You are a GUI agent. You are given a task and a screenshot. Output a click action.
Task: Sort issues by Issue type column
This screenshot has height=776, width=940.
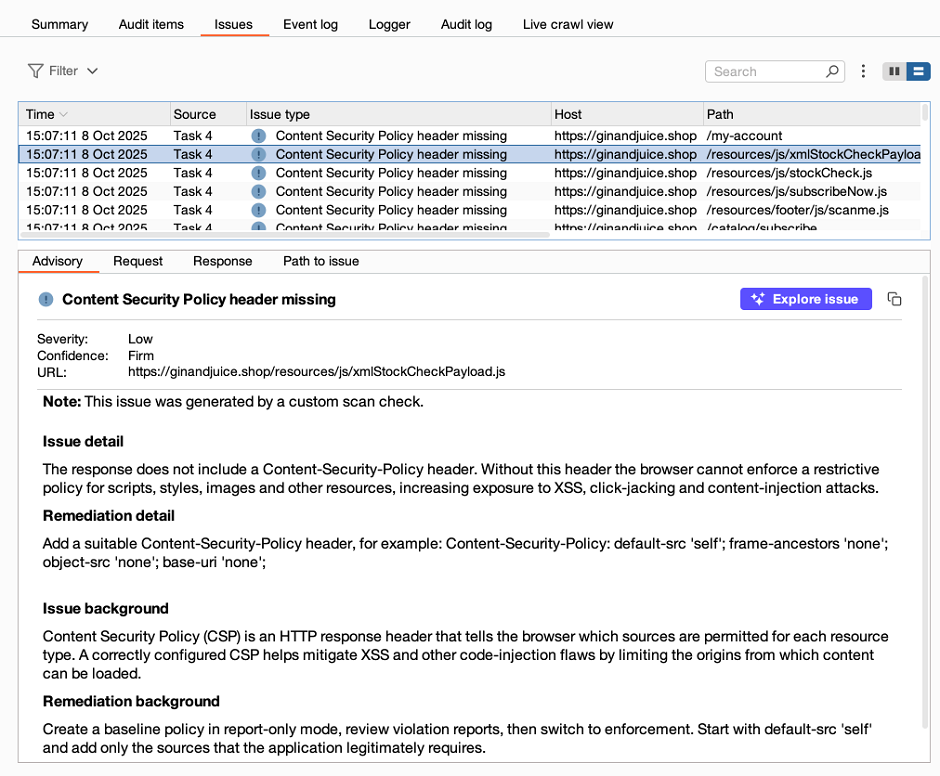(x=280, y=114)
